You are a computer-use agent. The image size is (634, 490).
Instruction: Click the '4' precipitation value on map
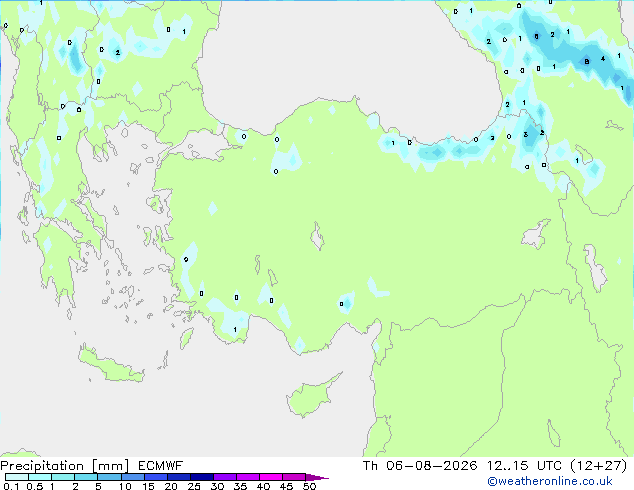[603, 59]
